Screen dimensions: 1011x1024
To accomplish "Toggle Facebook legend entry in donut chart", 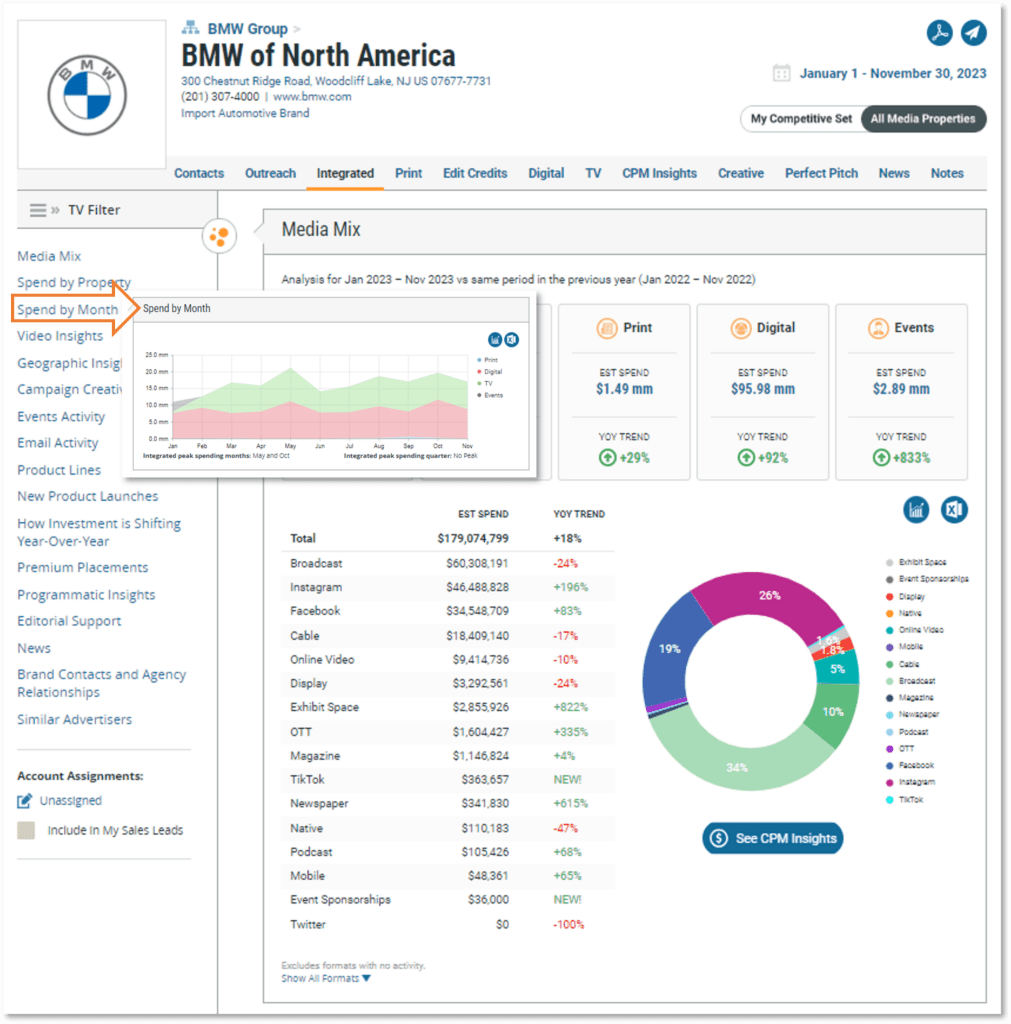I will [910, 765].
